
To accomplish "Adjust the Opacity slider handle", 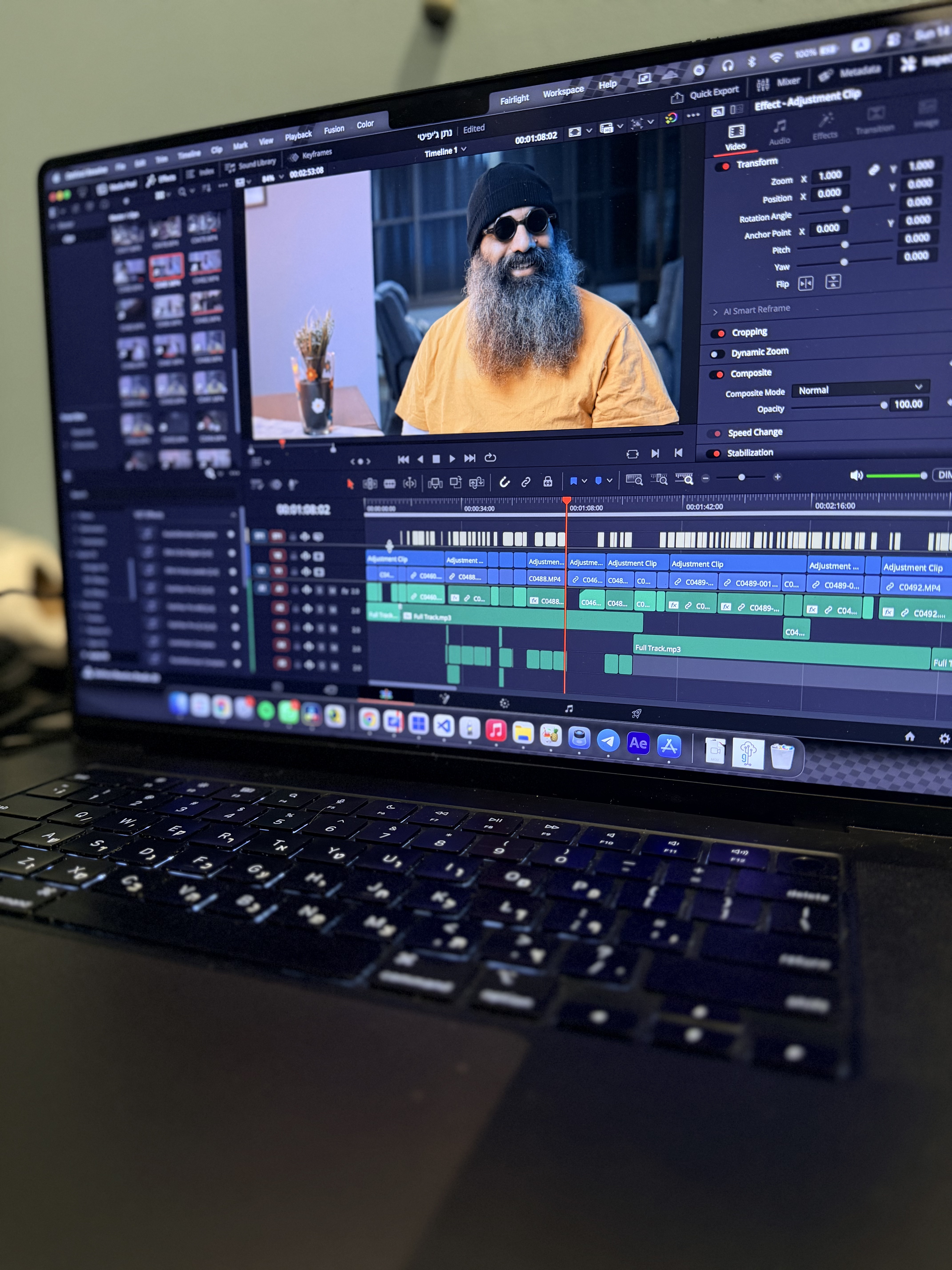I will point(884,405).
